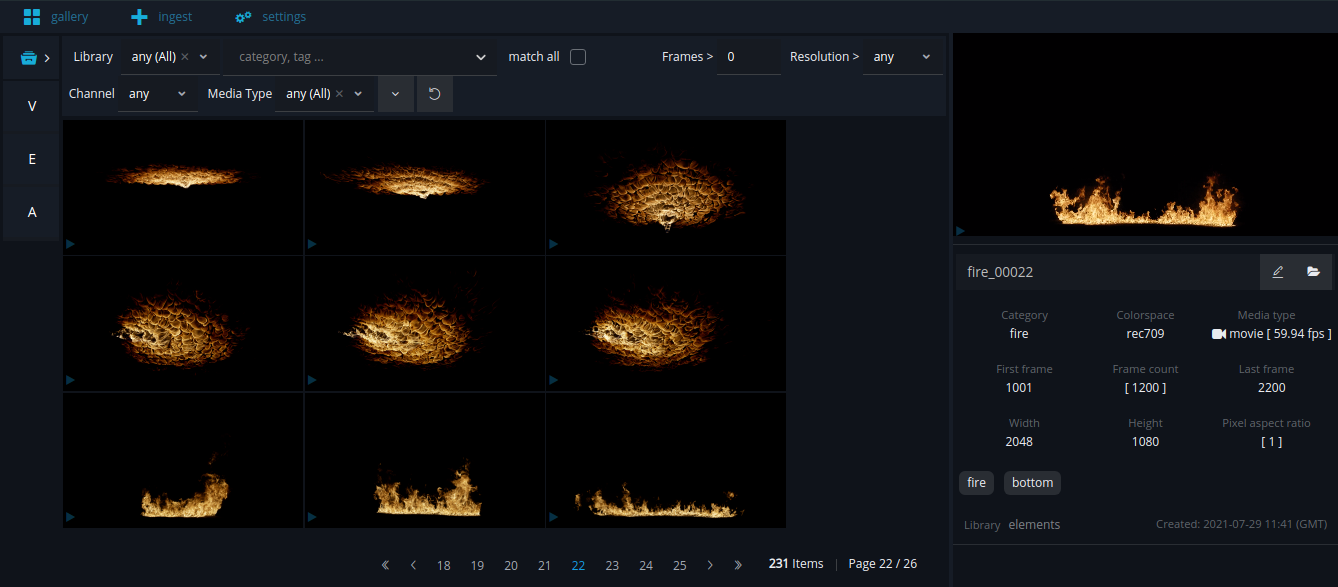Click the edit pencil icon for fire_00022
The height and width of the screenshot is (587, 1338).
[1277, 272]
